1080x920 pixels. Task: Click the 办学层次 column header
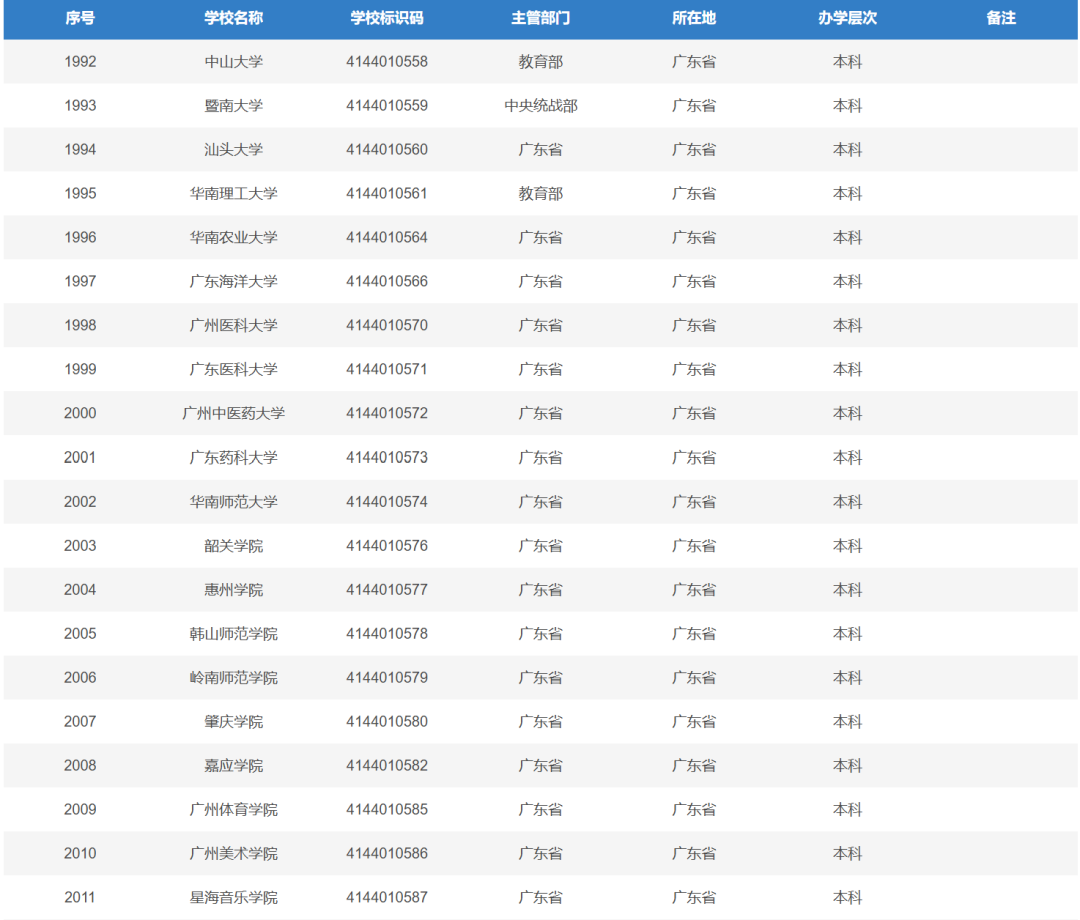tap(847, 18)
